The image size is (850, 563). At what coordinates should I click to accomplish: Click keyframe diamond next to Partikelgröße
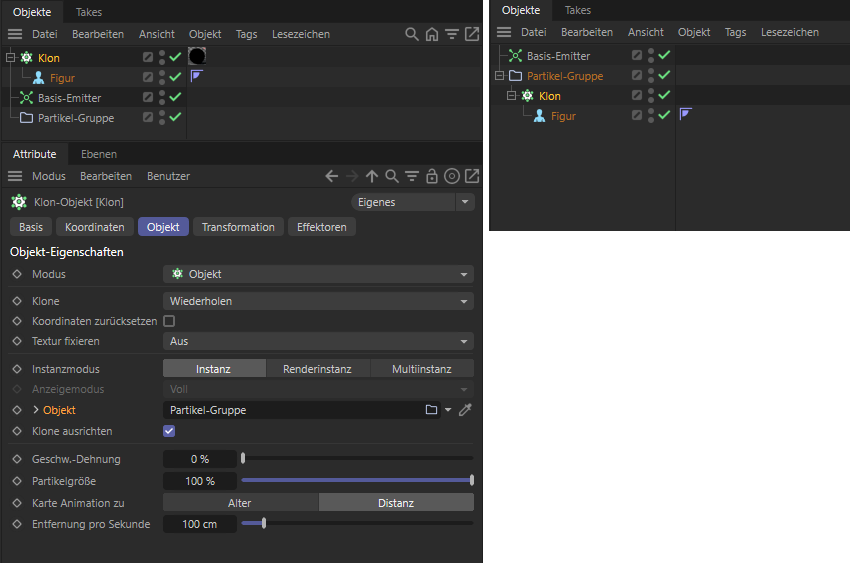coord(17,481)
